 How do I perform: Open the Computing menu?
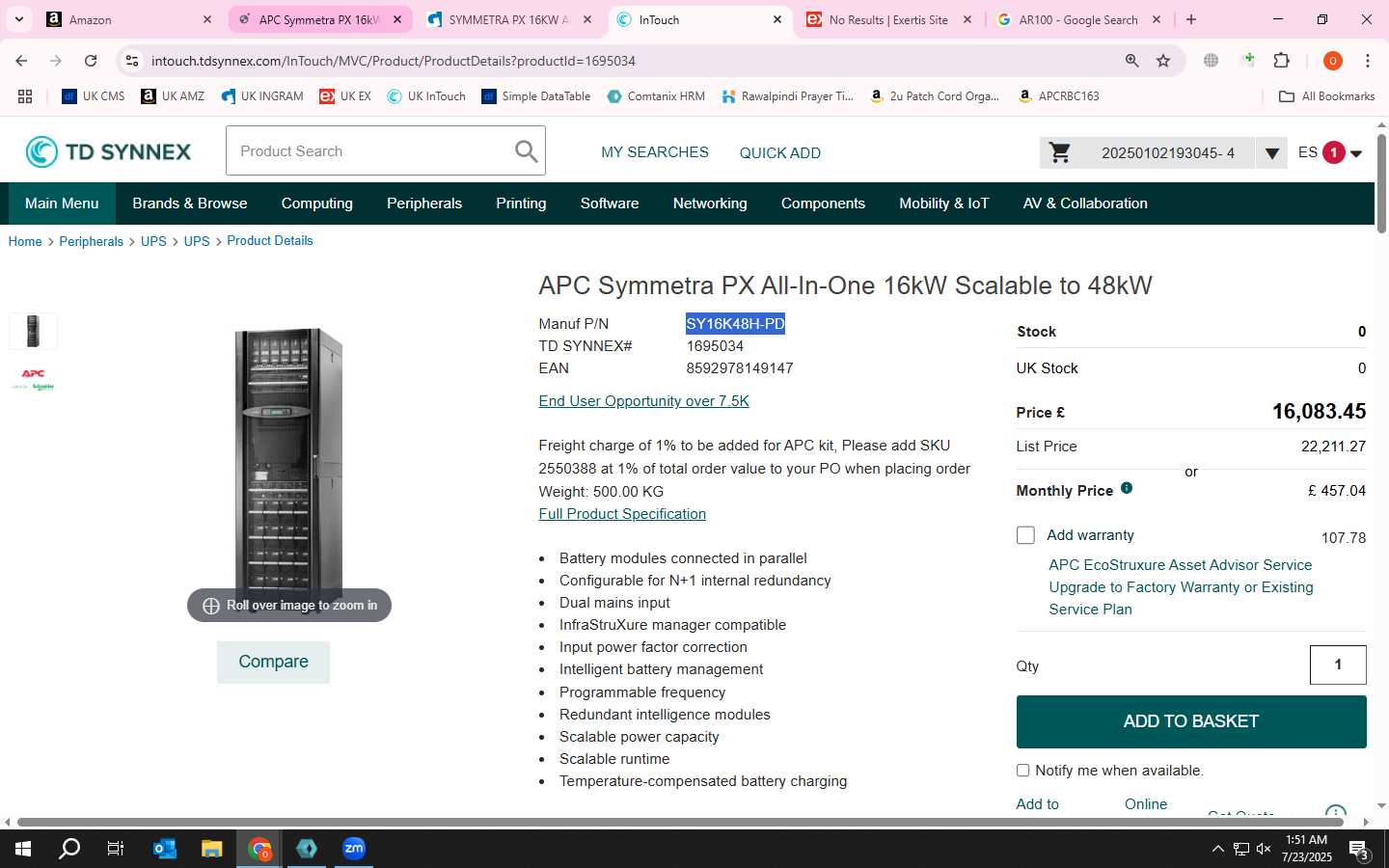(x=316, y=203)
